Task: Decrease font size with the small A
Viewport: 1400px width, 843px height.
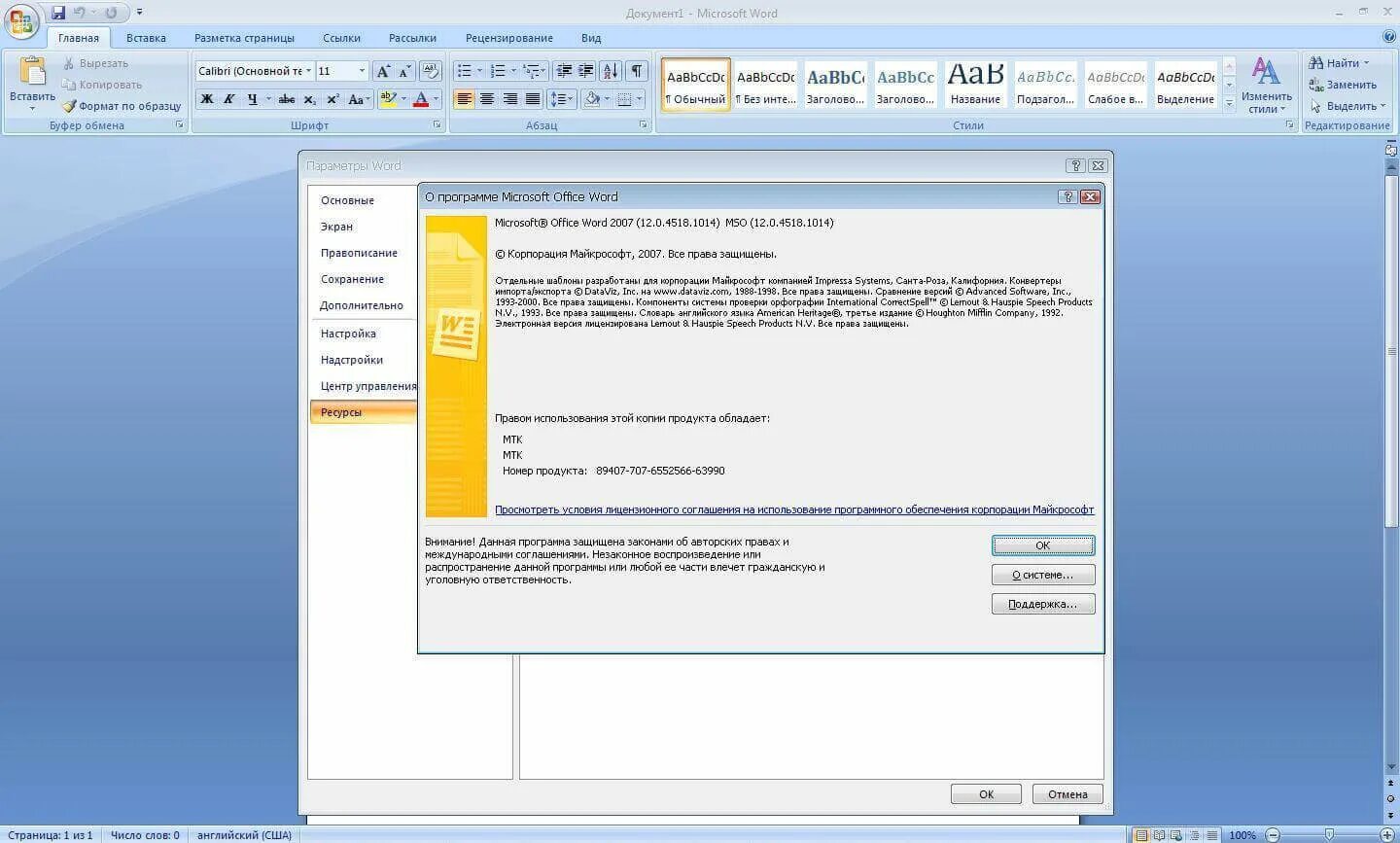Action: [x=404, y=71]
